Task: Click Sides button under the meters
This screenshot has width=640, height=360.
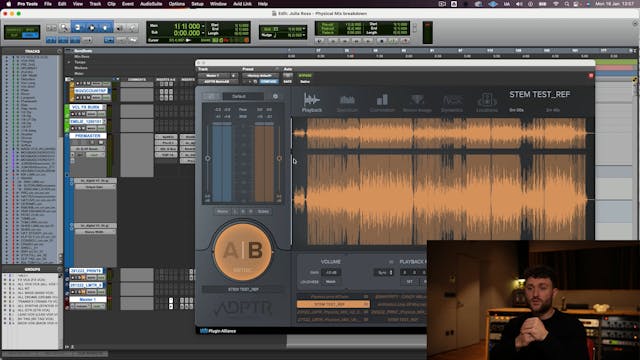Action: pos(263,211)
